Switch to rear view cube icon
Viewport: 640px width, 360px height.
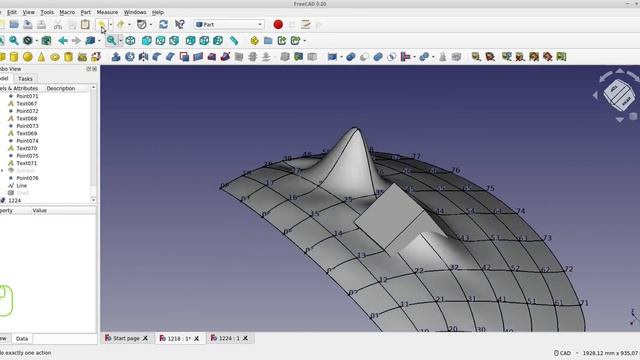[191, 40]
